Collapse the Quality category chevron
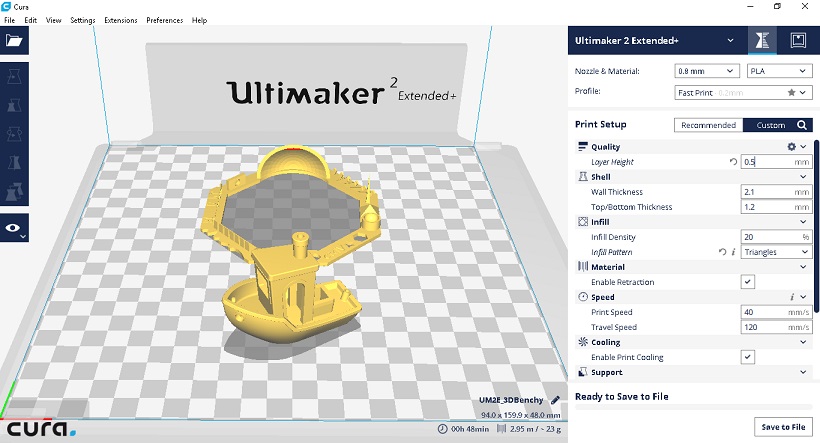The image size is (820, 443). coord(804,147)
